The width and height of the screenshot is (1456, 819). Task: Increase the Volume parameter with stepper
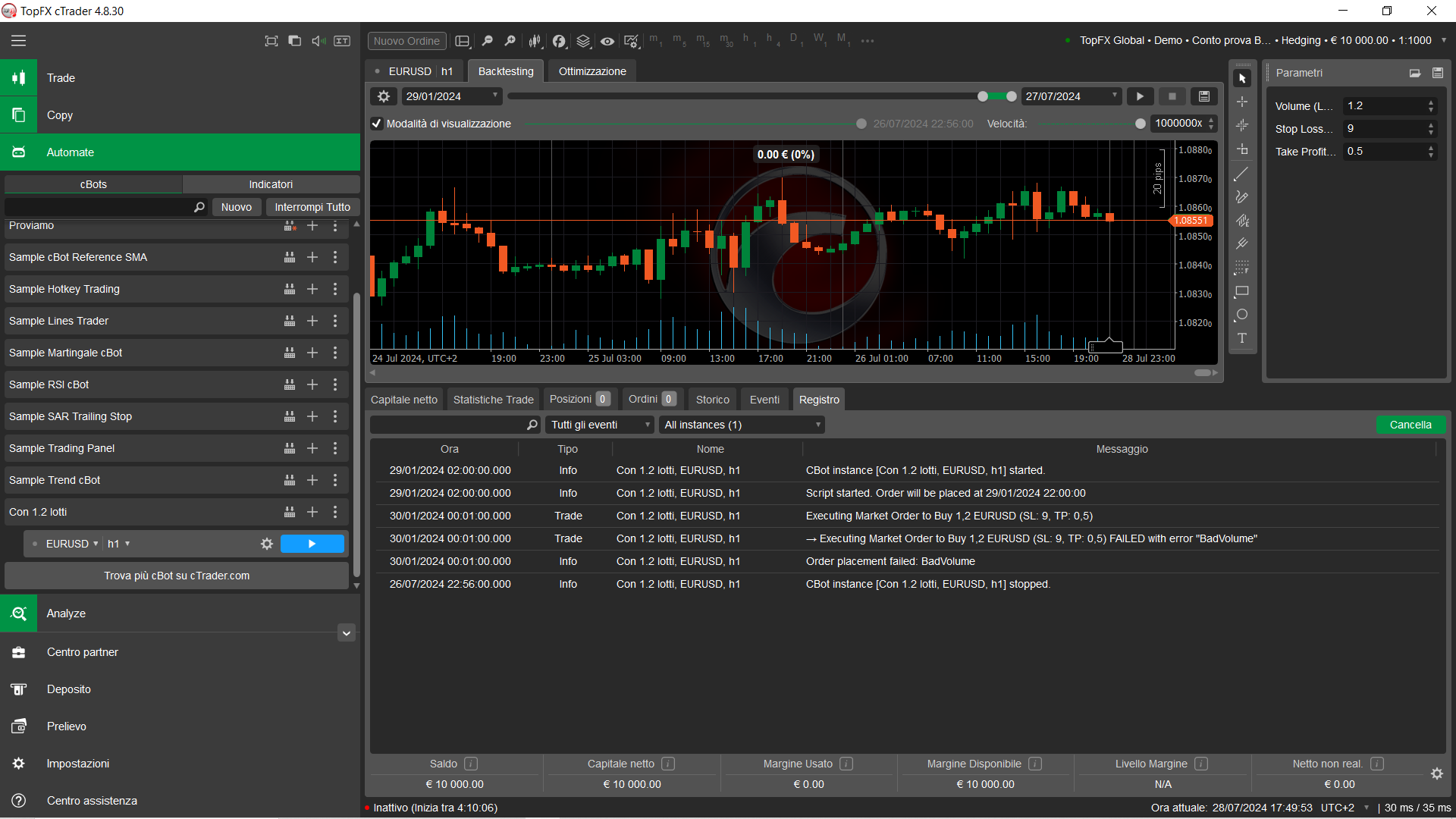click(1431, 102)
